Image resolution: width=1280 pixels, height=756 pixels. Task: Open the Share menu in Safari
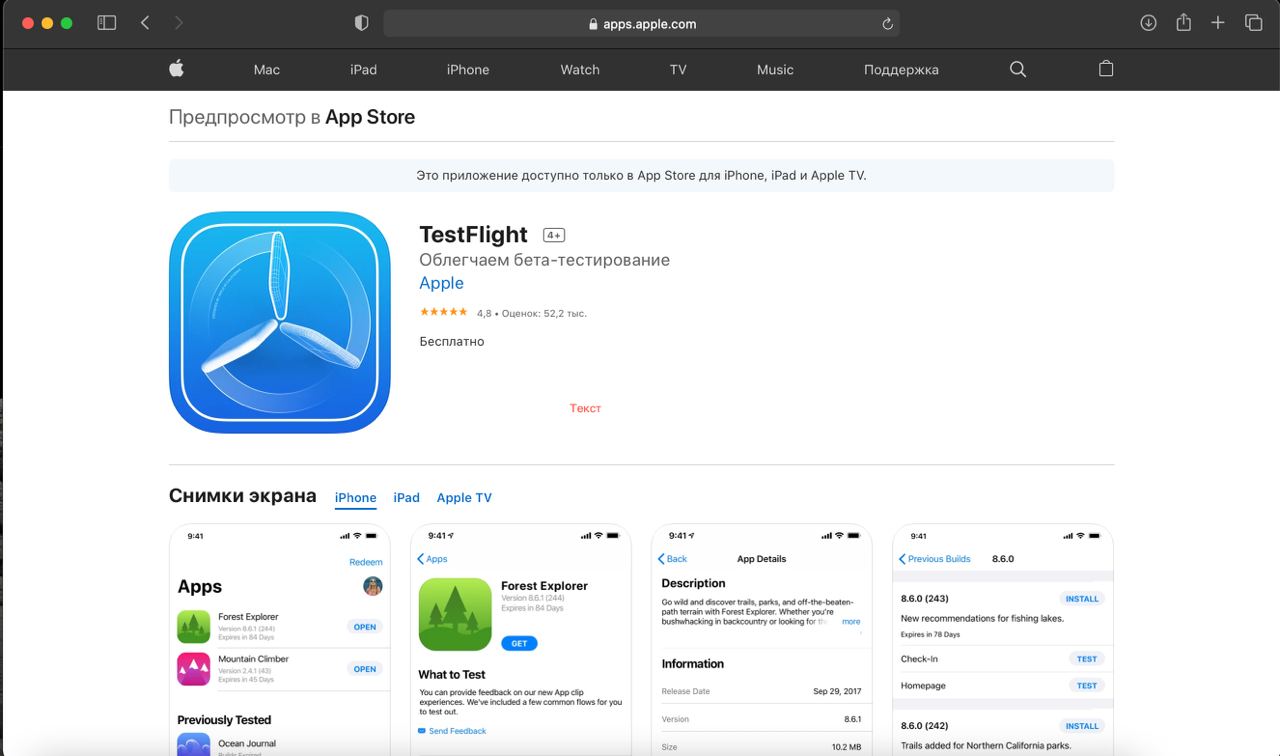click(1183, 22)
